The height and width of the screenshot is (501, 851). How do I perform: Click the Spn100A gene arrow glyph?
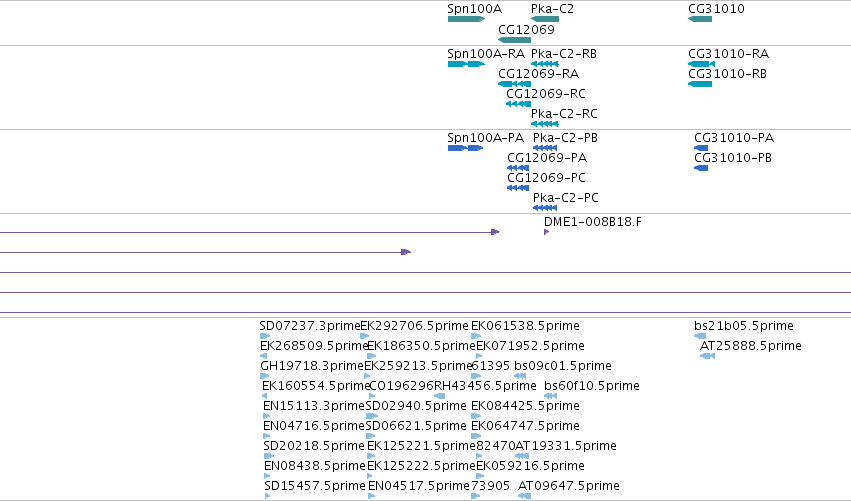pyautogui.click(x=466, y=19)
